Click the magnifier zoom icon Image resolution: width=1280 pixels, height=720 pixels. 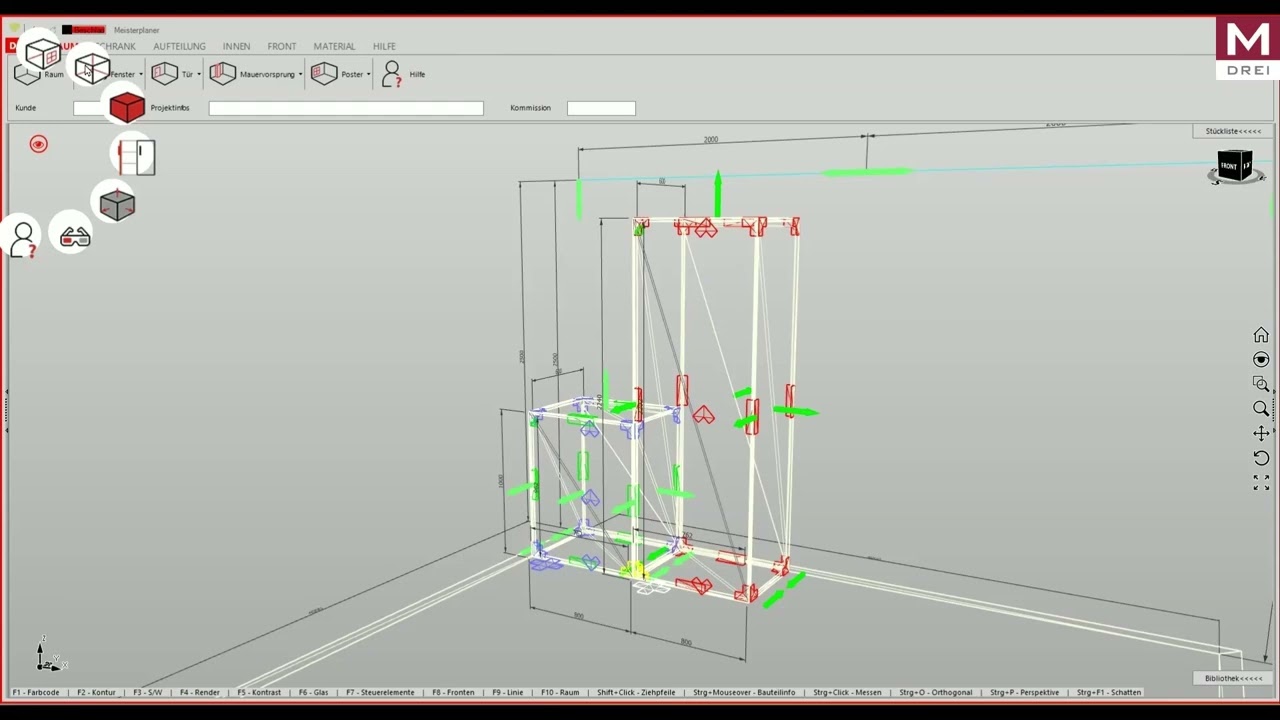click(1261, 408)
